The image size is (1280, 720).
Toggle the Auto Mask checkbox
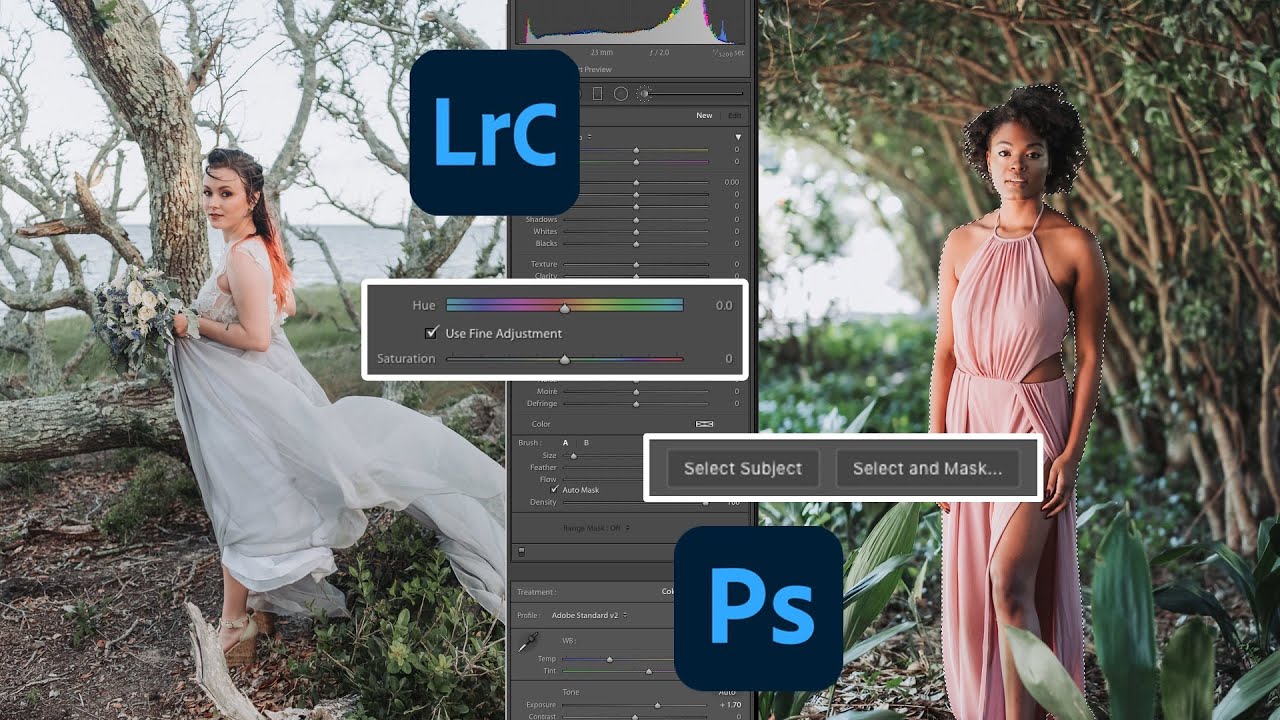click(x=555, y=490)
